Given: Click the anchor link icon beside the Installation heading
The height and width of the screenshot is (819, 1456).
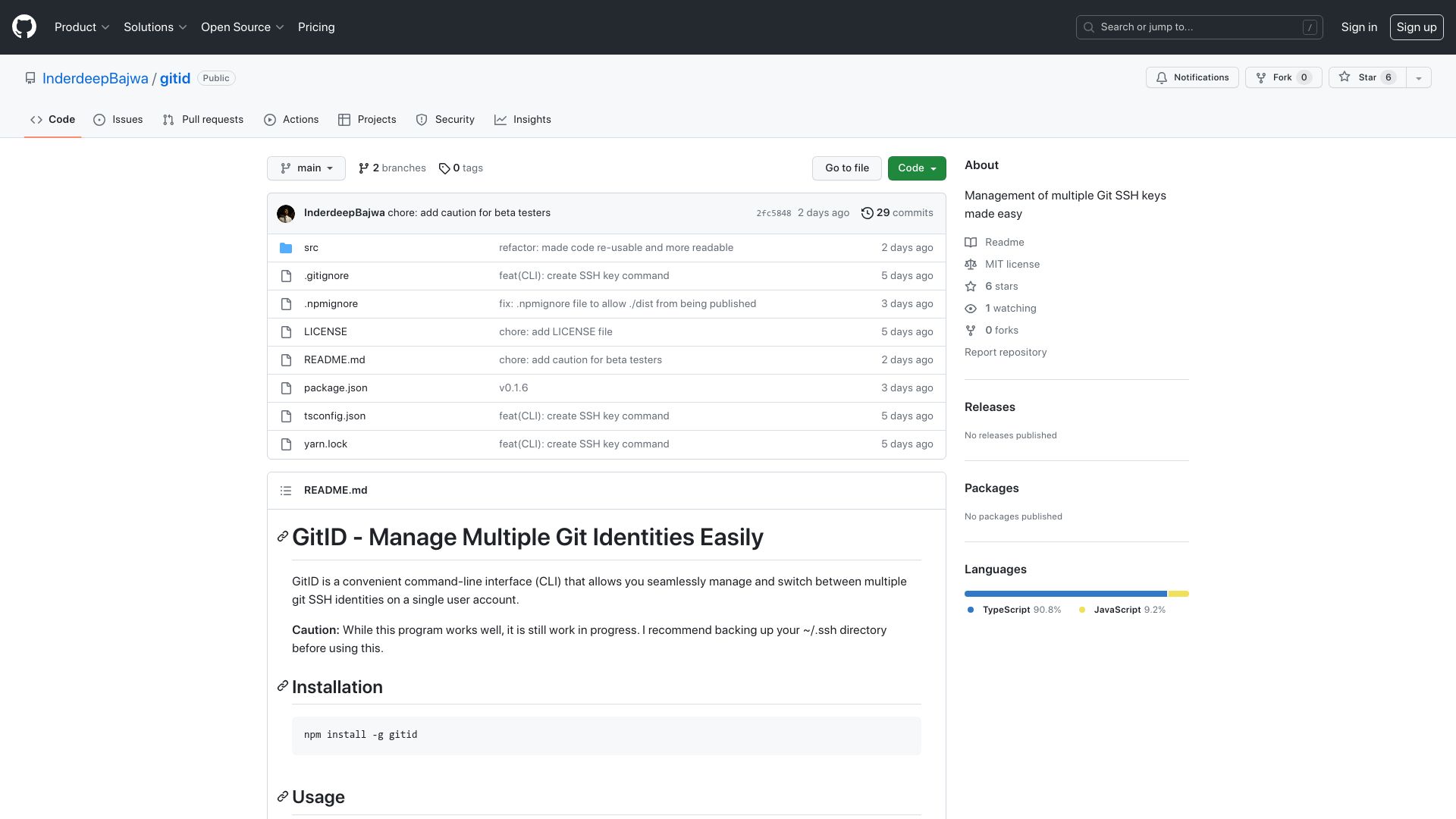Looking at the screenshot, I should pos(283,686).
